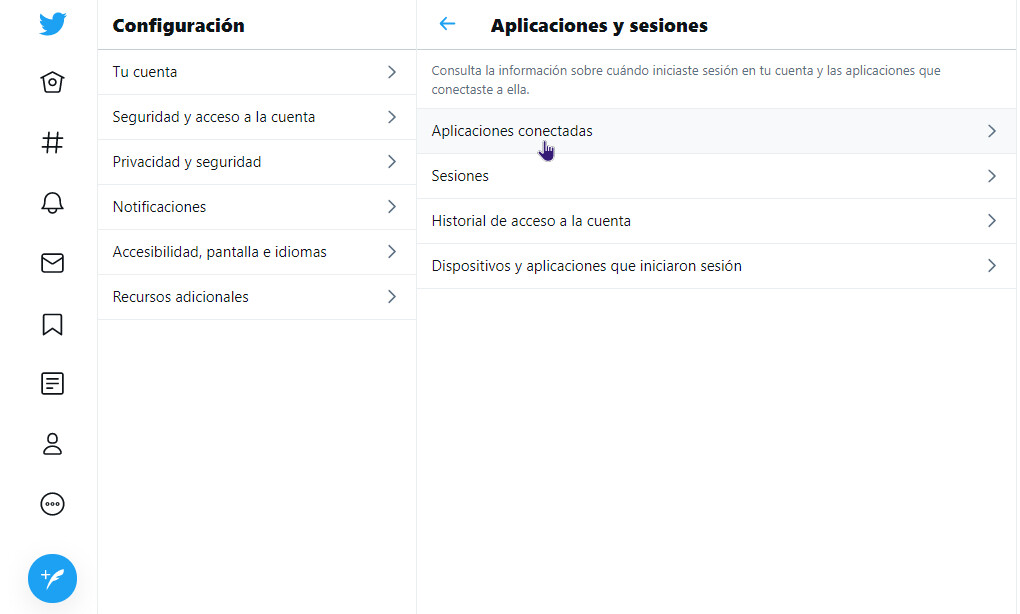Open Accesibilidad, pantalla e idiomas settings
The image size is (1020, 614).
click(219, 252)
